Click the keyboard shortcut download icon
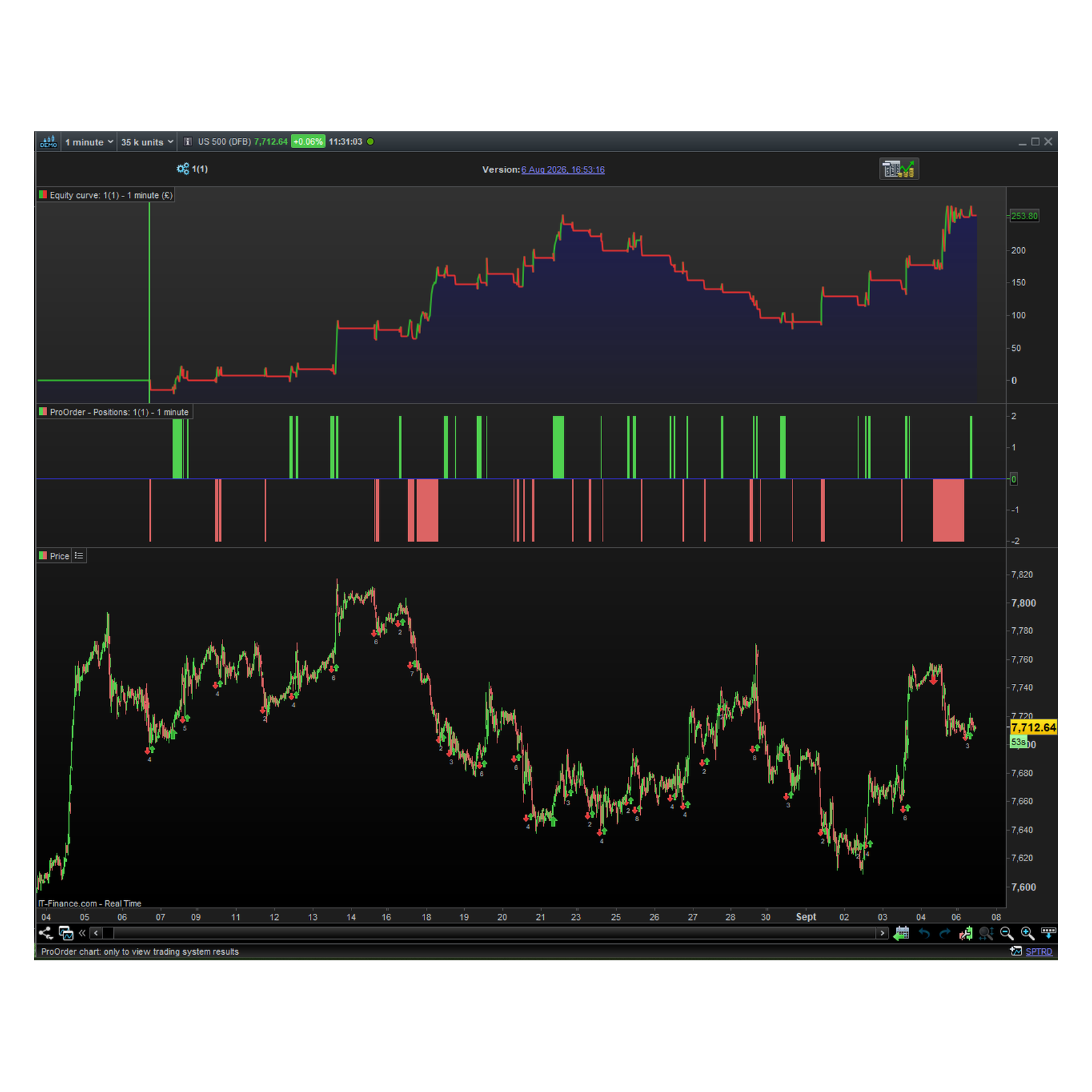The image size is (1092, 1092). pyautogui.click(x=1048, y=933)
